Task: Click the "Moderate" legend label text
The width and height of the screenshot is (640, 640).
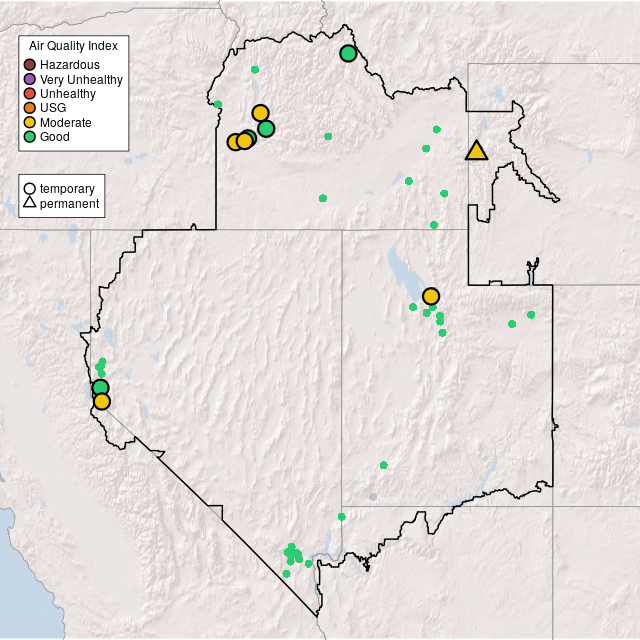Action: (66, 122)
